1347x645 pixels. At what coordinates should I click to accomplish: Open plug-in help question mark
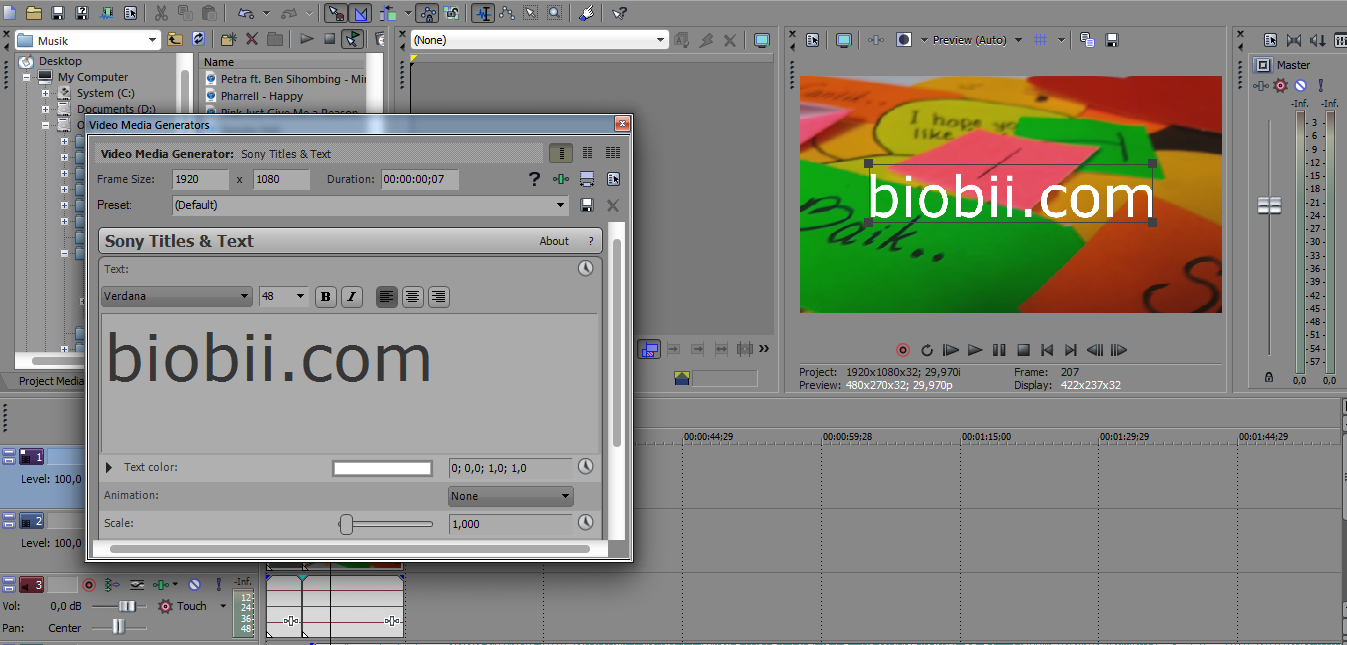534,179
